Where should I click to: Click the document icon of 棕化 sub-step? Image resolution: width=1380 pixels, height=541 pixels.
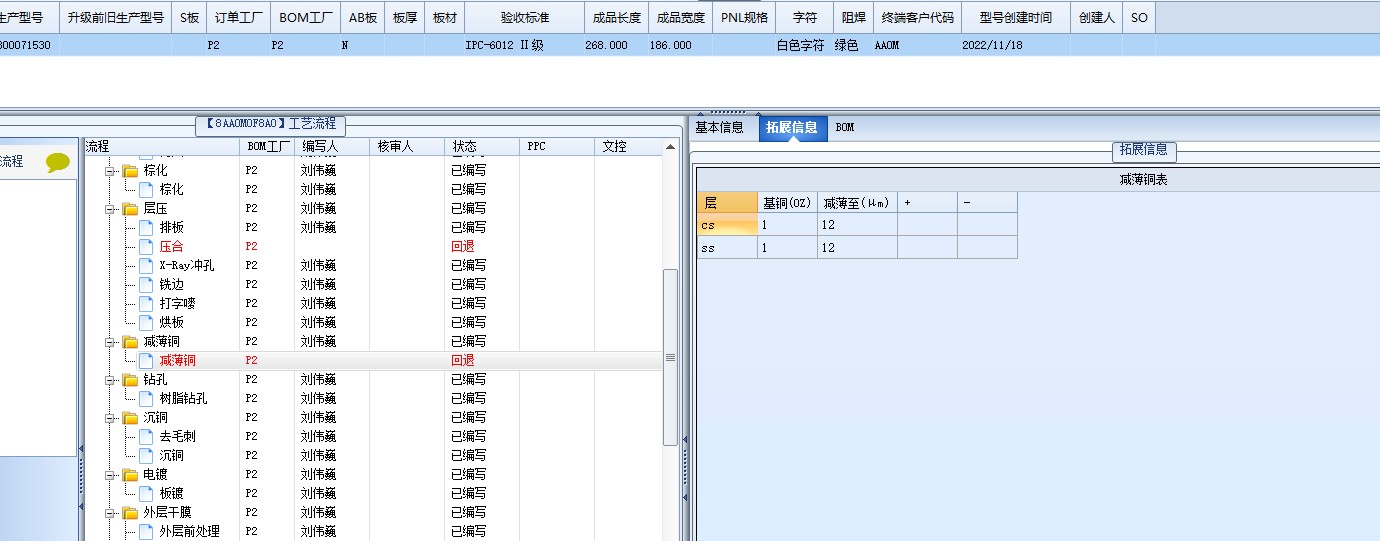pyautogui.click(x=146, y=190)
